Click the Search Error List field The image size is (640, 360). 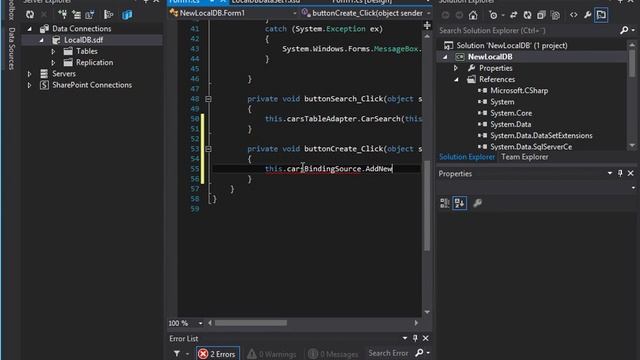tap(388, 353)
